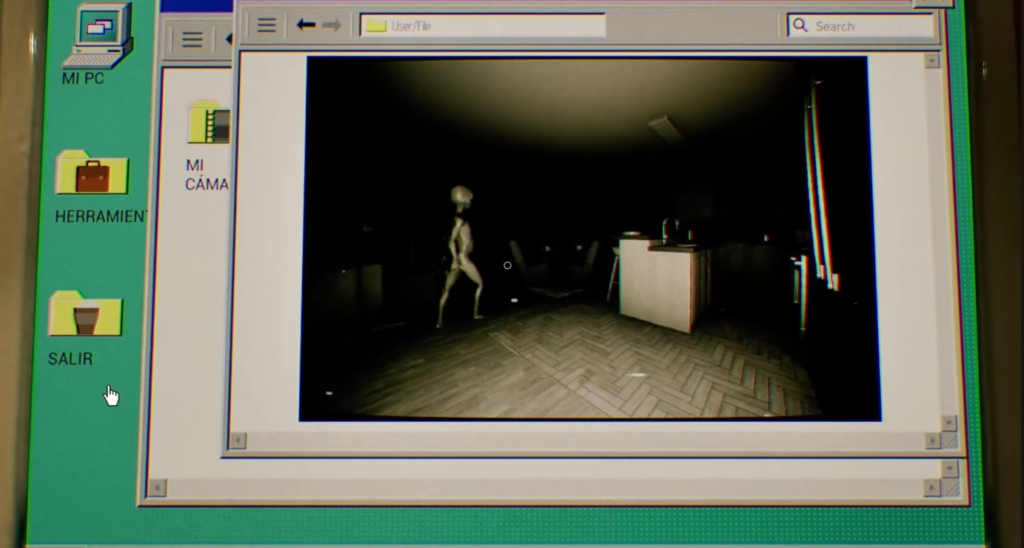Click the alien figure in the camera photo
Screen dimensions: 1024x548
pyautogui.click(x=460, y=255)
